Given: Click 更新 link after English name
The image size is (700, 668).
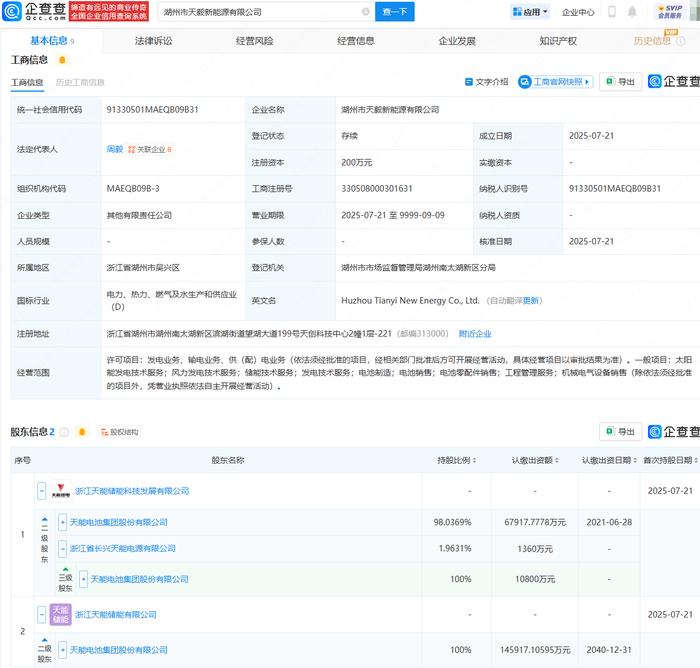Looking at the screenshot, I should pyautogui.click(x=531, y=301).
